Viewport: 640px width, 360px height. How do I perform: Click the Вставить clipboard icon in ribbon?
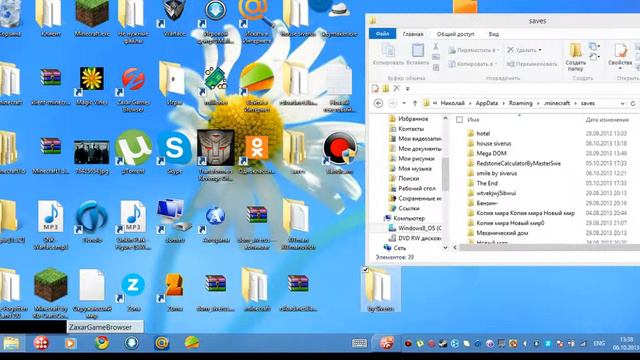[x=418, y=51]
